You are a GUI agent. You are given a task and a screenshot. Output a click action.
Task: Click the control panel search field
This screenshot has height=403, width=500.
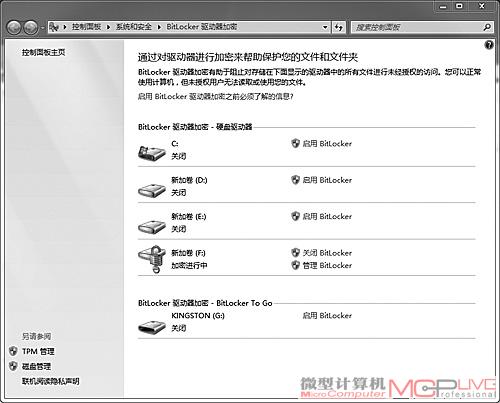(417, 27)
